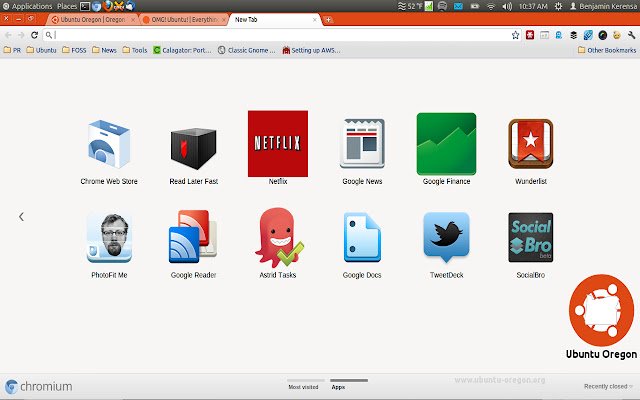Open the Places menu
This screenshot has height=400, width=640.
[x=67, y=6]
